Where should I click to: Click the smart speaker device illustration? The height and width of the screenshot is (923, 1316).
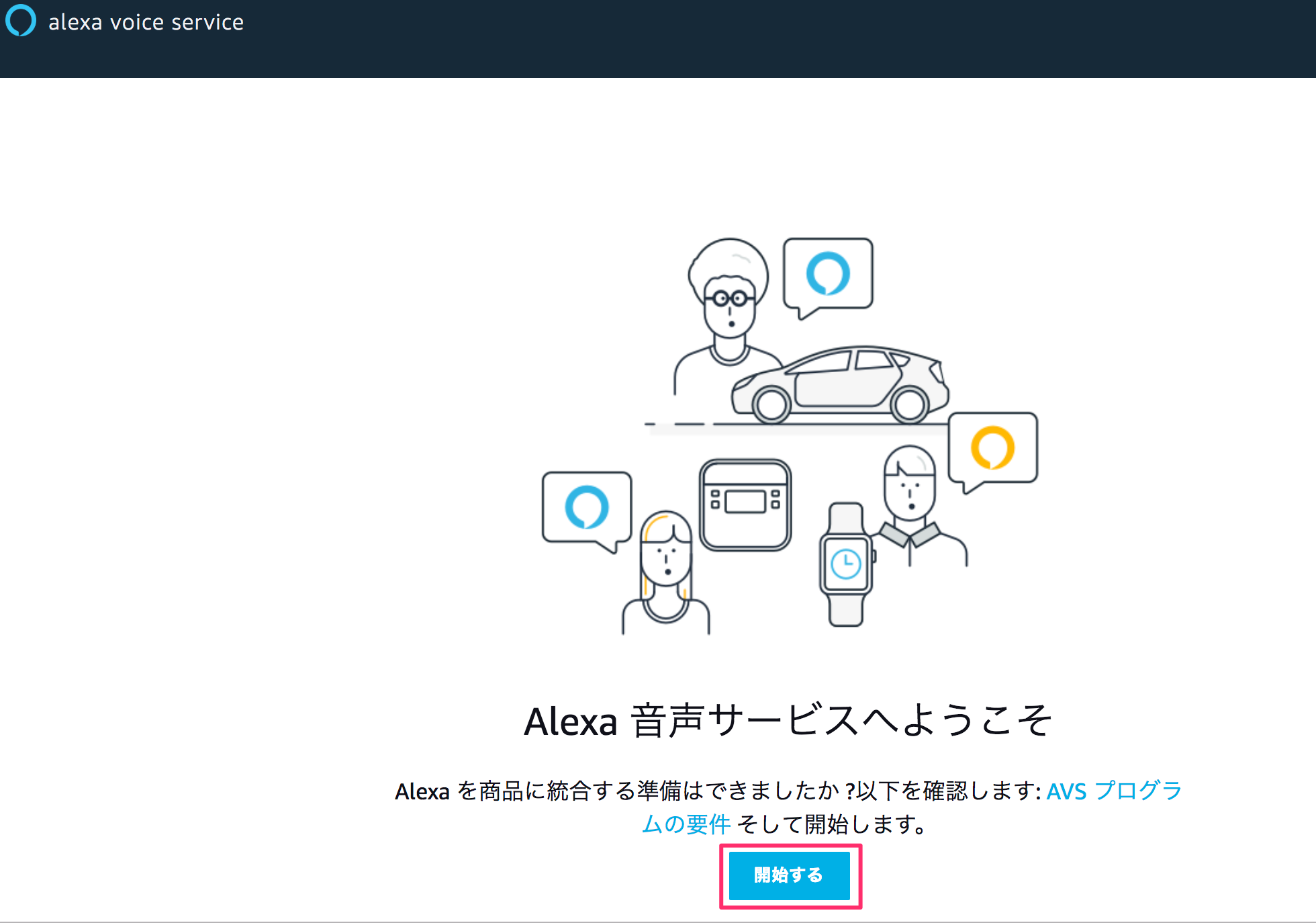[745, 505]
